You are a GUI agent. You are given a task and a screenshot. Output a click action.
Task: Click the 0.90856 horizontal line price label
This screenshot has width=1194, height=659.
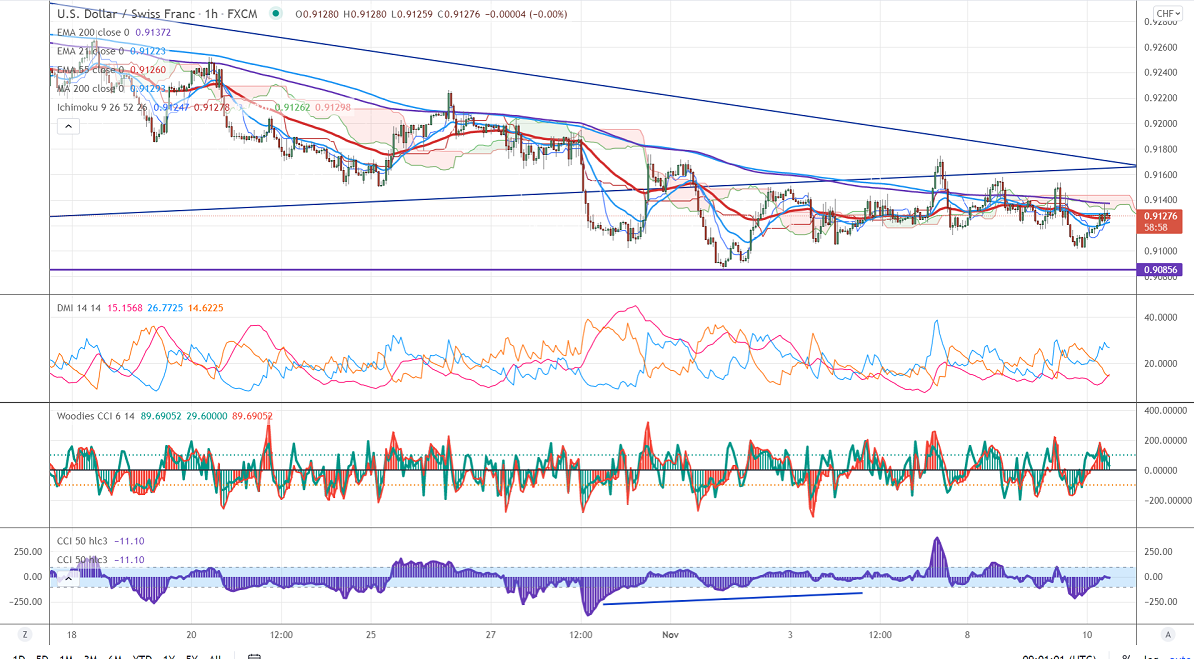click(1160, 270)
